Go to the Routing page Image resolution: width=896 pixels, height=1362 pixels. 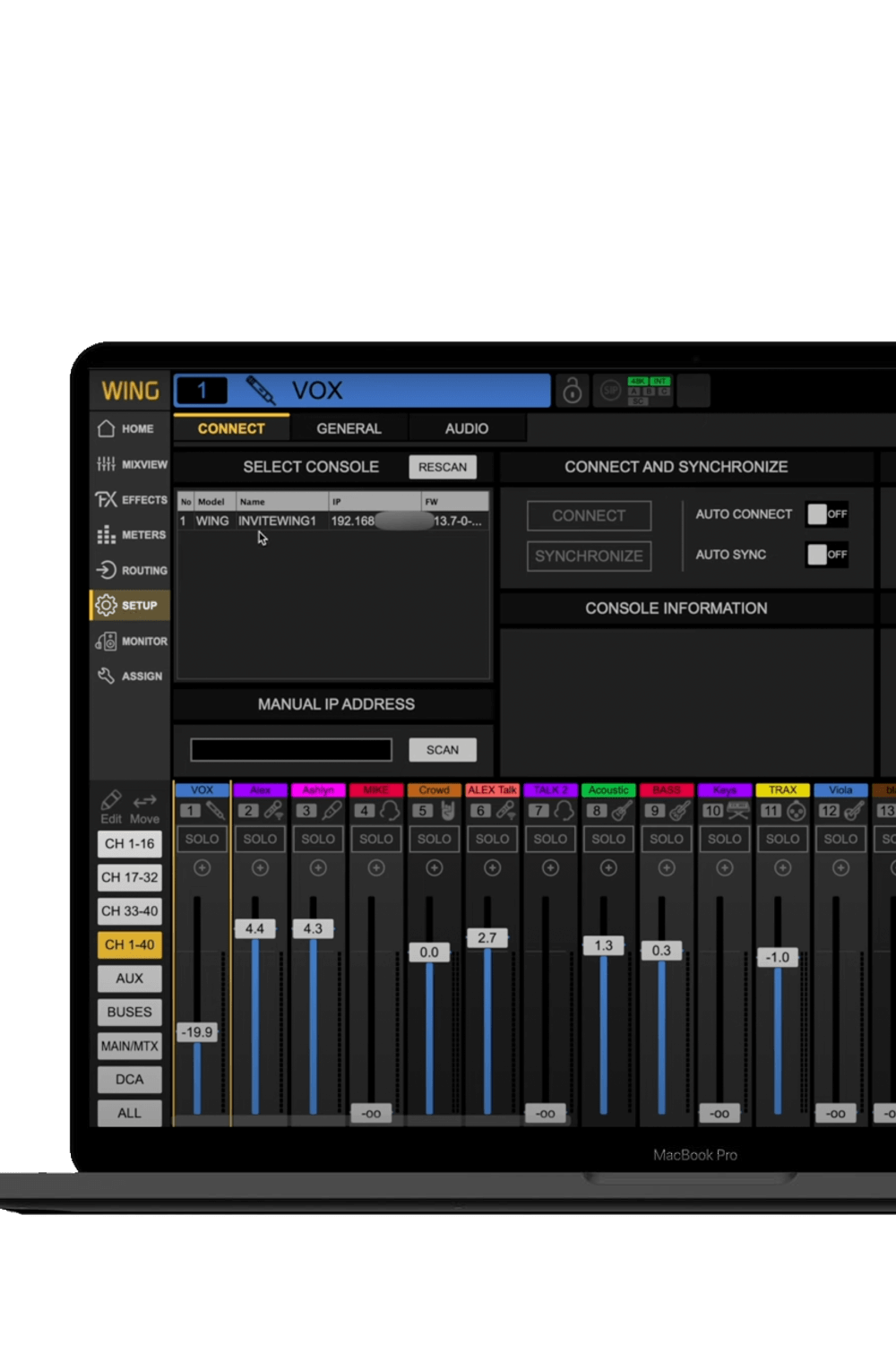(131, 570)
